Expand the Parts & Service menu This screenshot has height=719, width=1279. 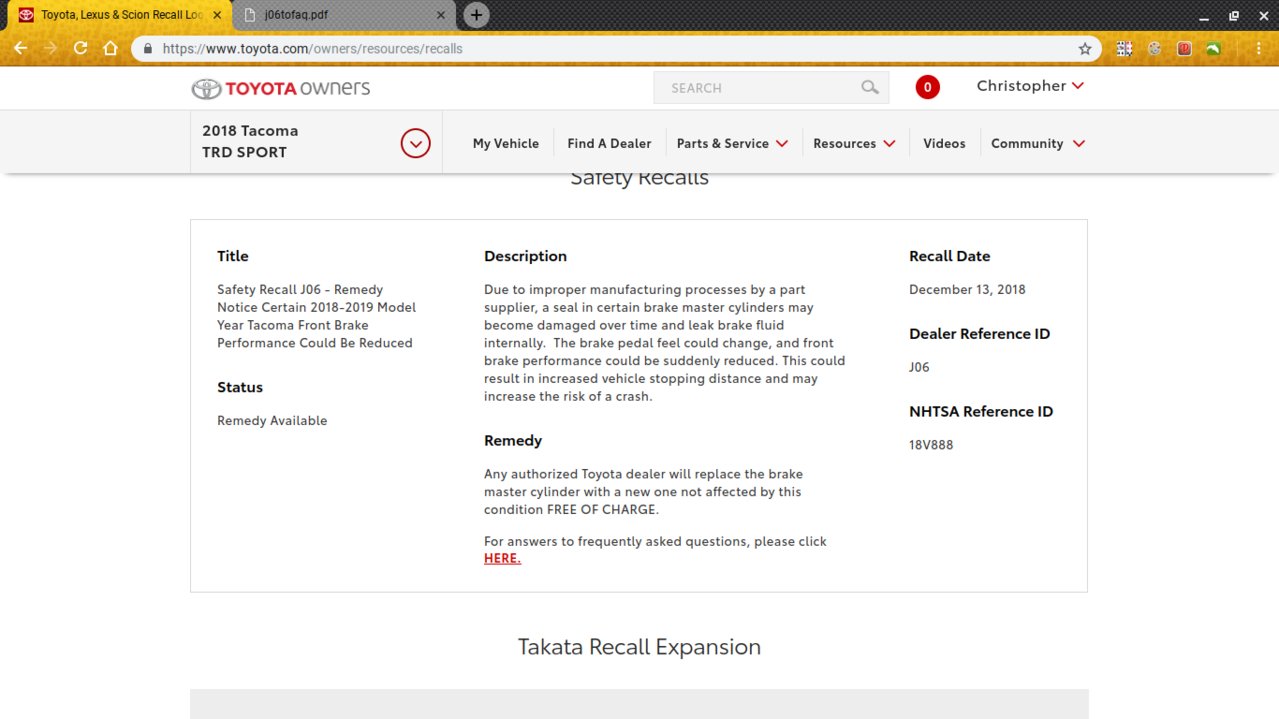tap(732, 143)
